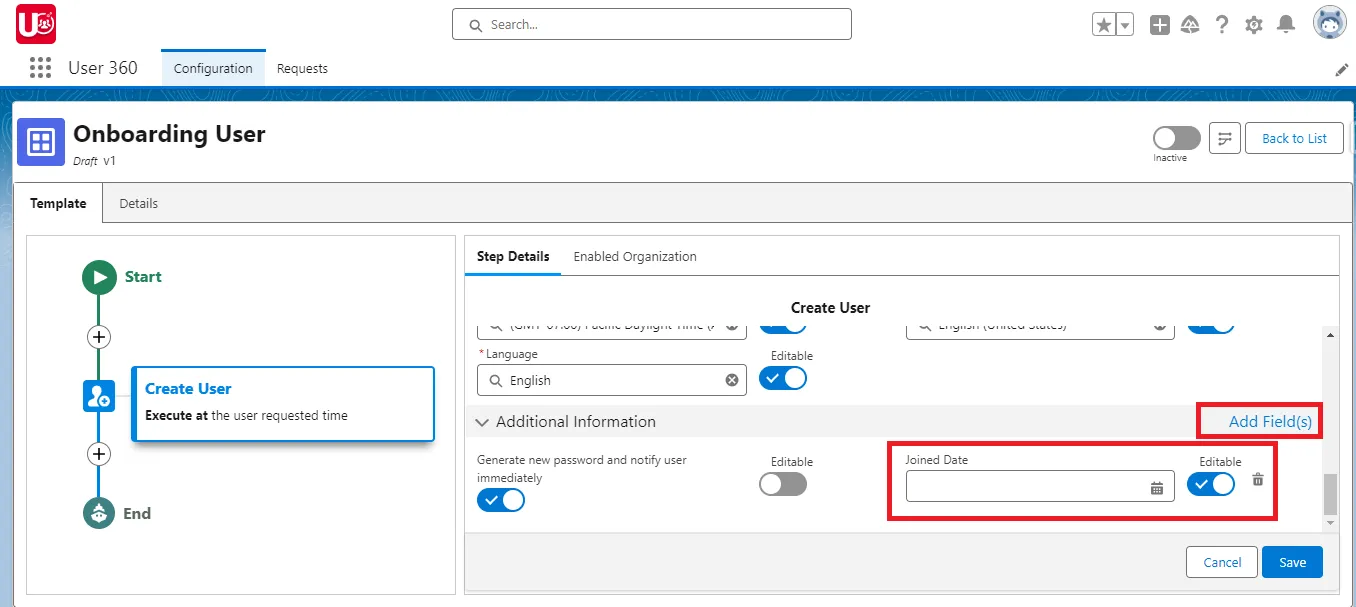Switch to the Requests tab
1356x607 pixels.
(x=302, y=68)
